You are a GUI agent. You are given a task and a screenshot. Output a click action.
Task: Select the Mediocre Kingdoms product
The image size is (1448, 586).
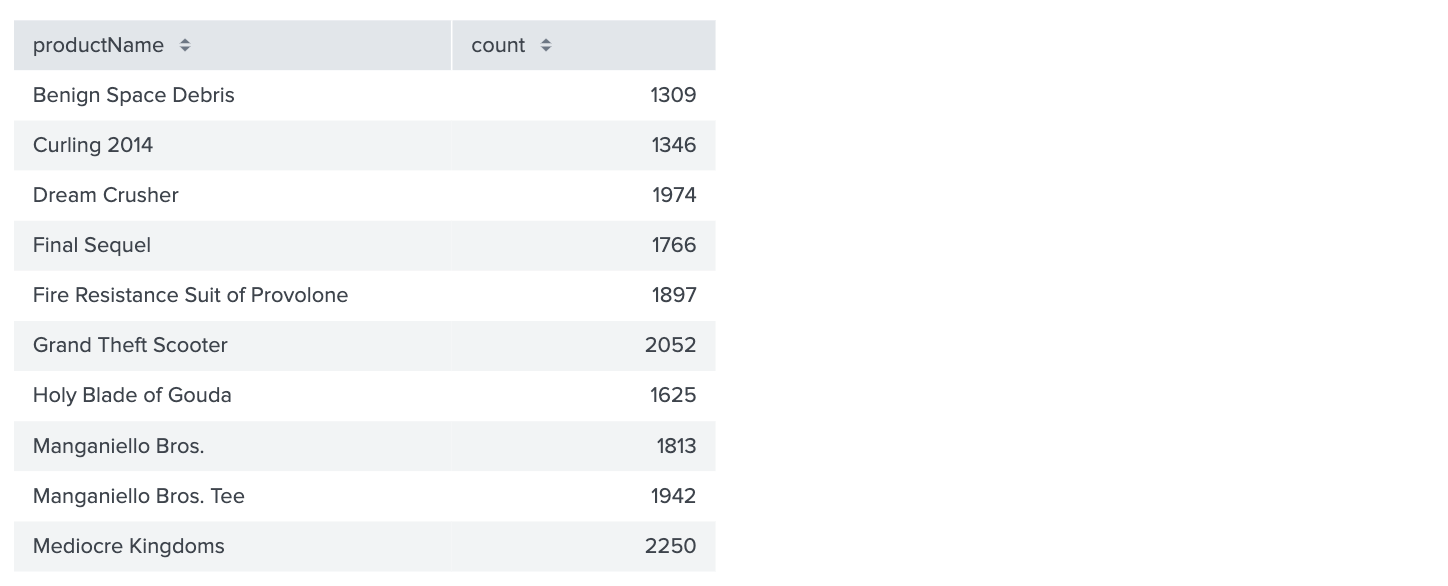[x=129, y=546]
